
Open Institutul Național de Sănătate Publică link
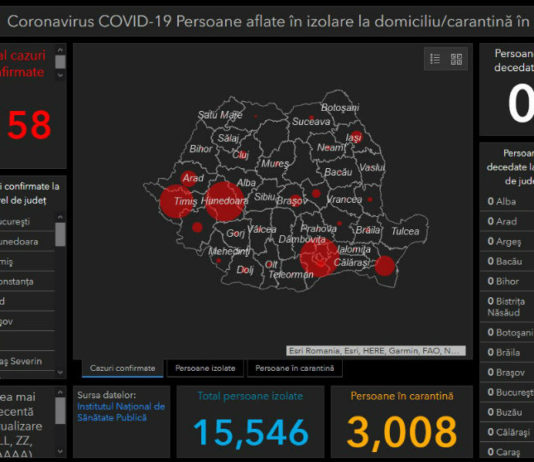(x=121, y=412)
